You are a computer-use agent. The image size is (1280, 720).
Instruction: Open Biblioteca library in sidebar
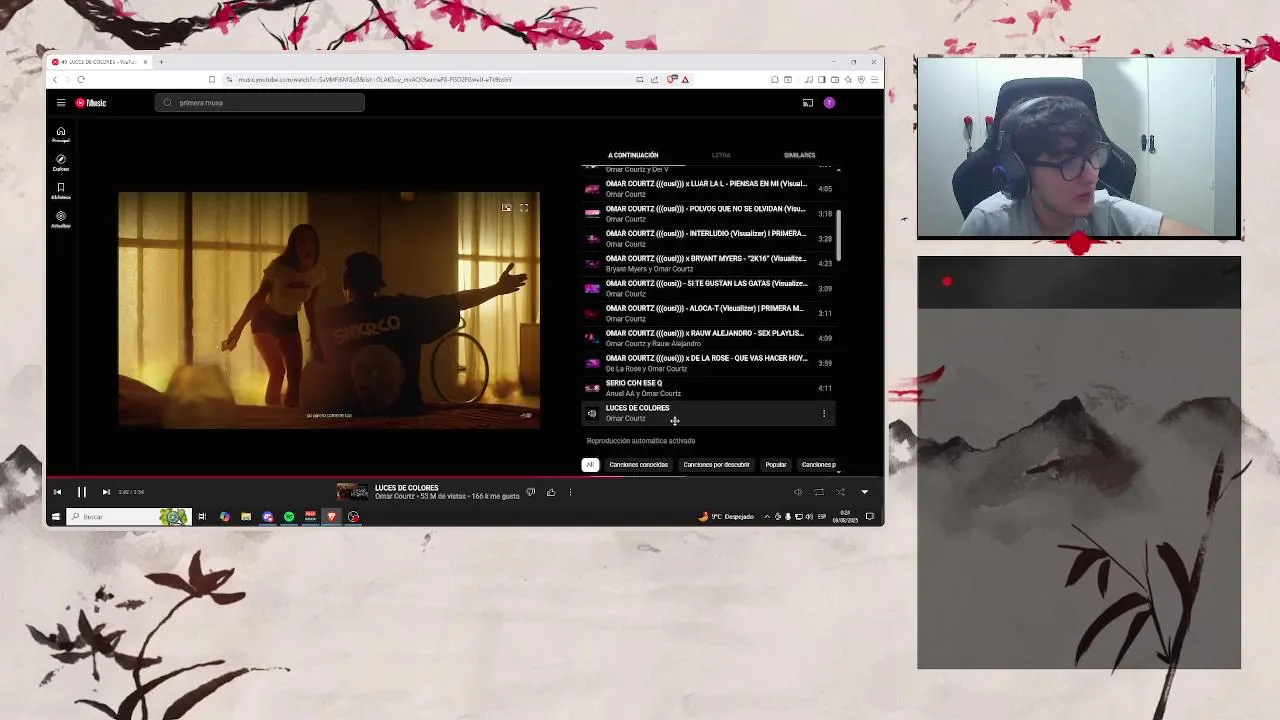[x=61, y=190]
